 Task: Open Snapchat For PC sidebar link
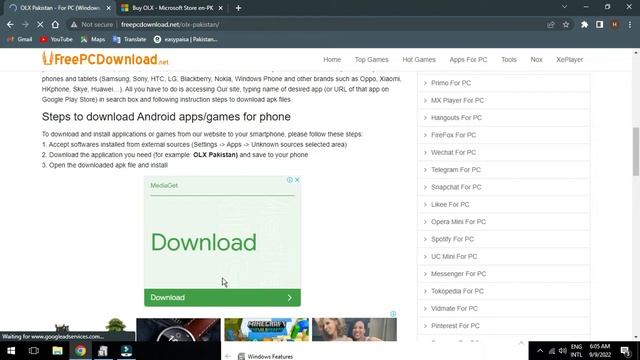456,187
